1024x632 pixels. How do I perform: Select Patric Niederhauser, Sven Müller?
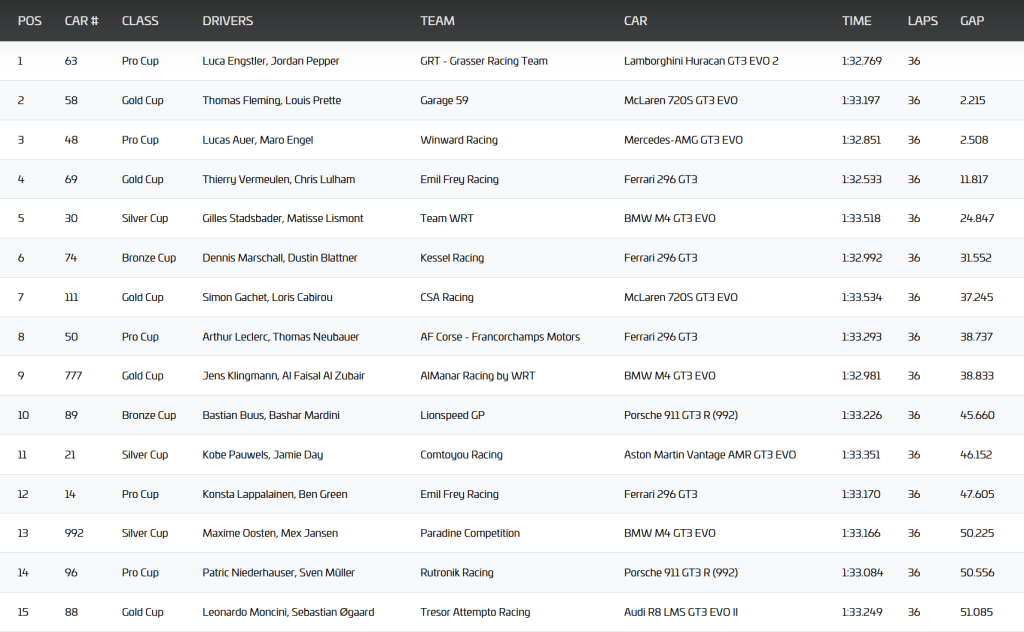[278, 573]
